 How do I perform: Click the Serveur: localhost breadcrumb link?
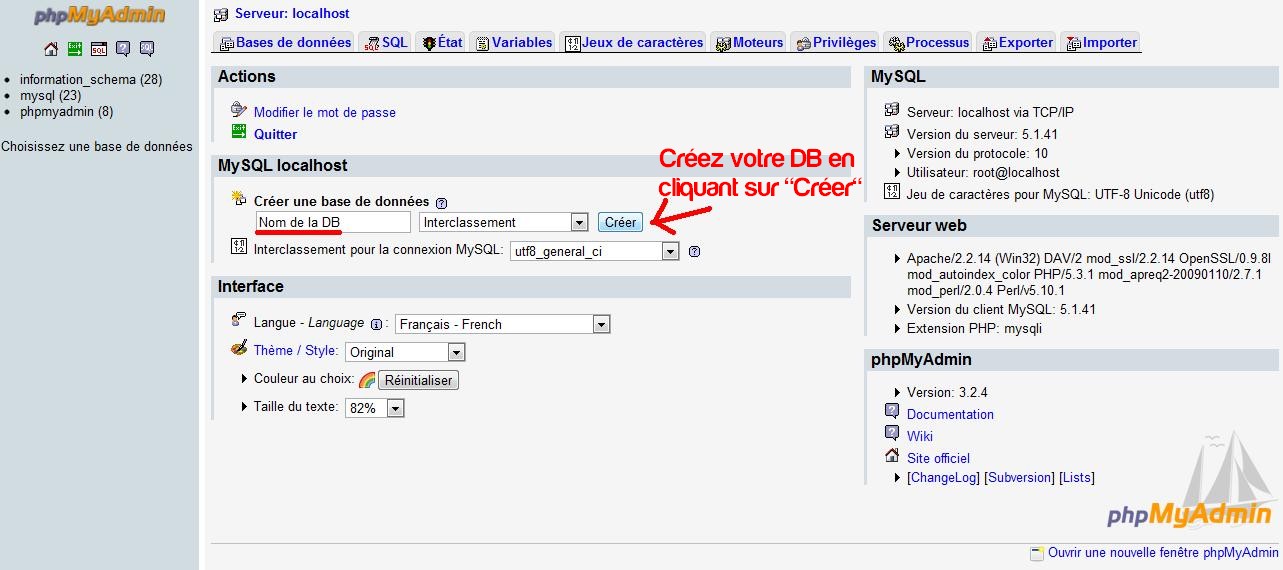tap(292, 14)
